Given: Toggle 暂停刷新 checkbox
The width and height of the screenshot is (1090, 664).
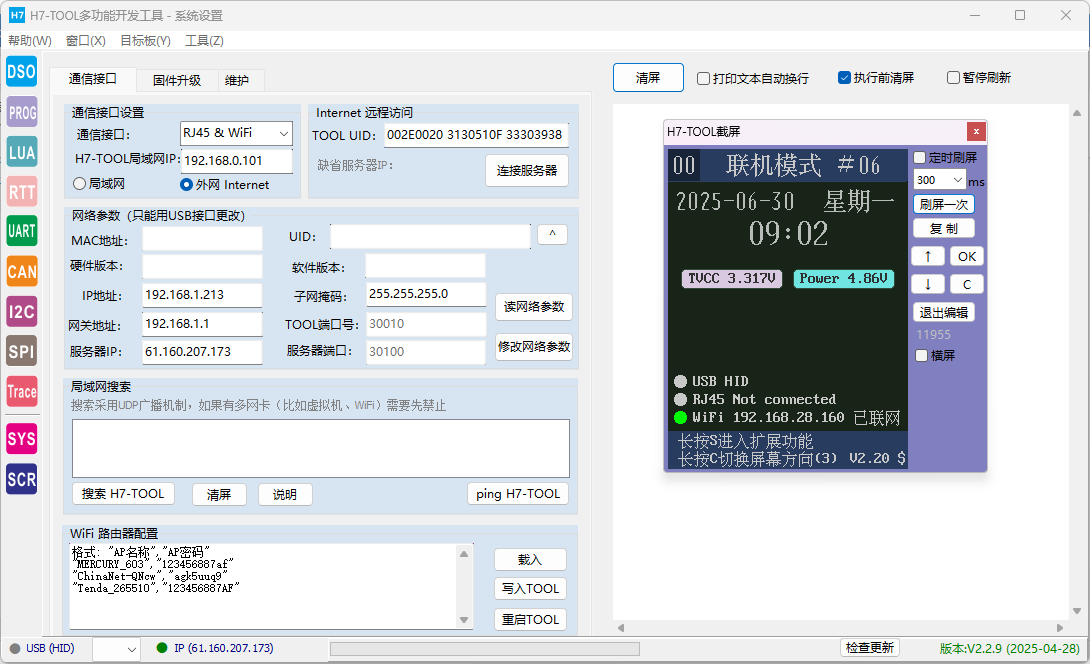Looking at the screenshot, I should click(x=954, y=77).
